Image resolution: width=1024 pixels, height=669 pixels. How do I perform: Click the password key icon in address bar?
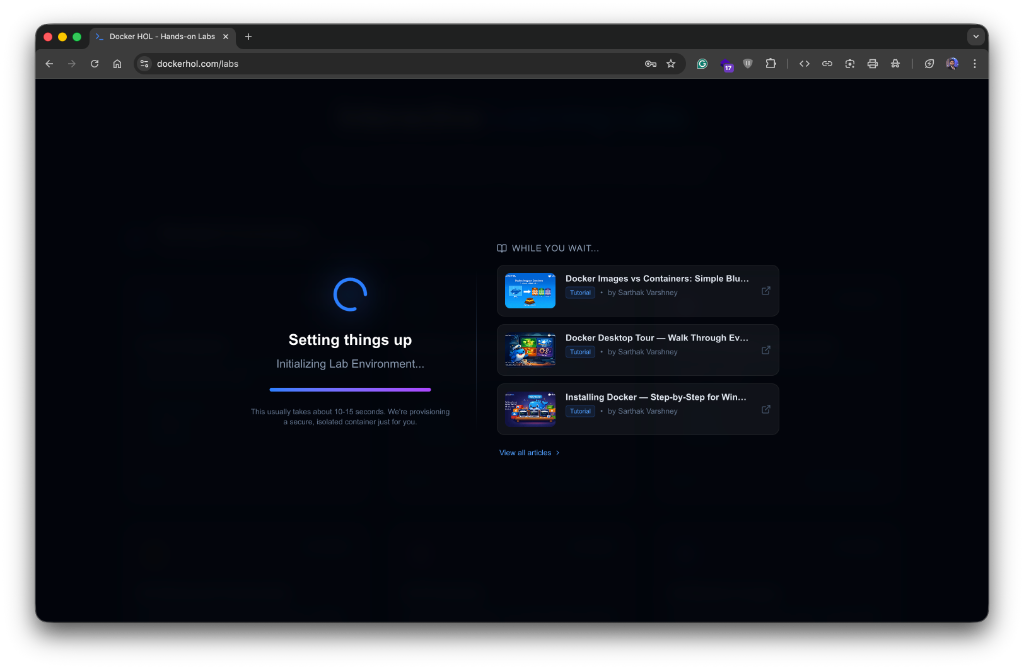[x=650, y=64]
